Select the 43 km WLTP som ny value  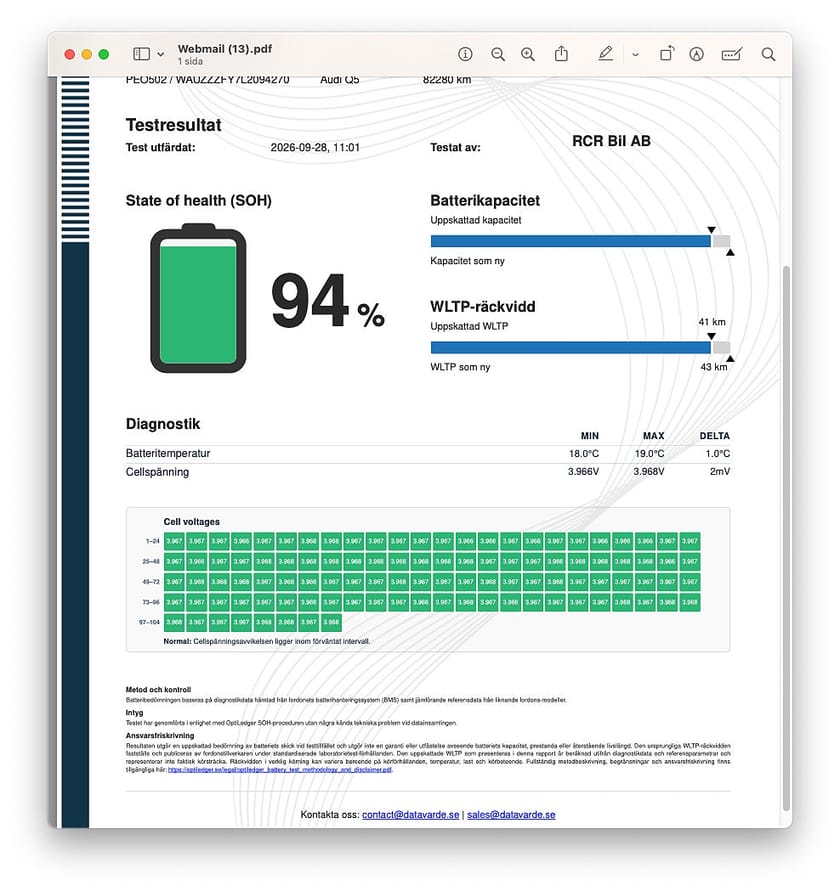(714, 367)
